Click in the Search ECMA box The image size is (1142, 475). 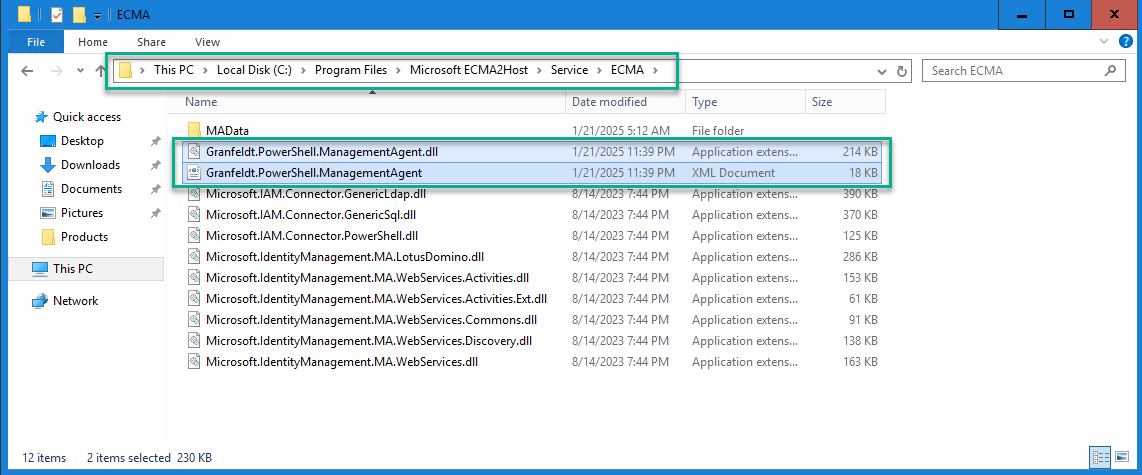pos(1010,71)
